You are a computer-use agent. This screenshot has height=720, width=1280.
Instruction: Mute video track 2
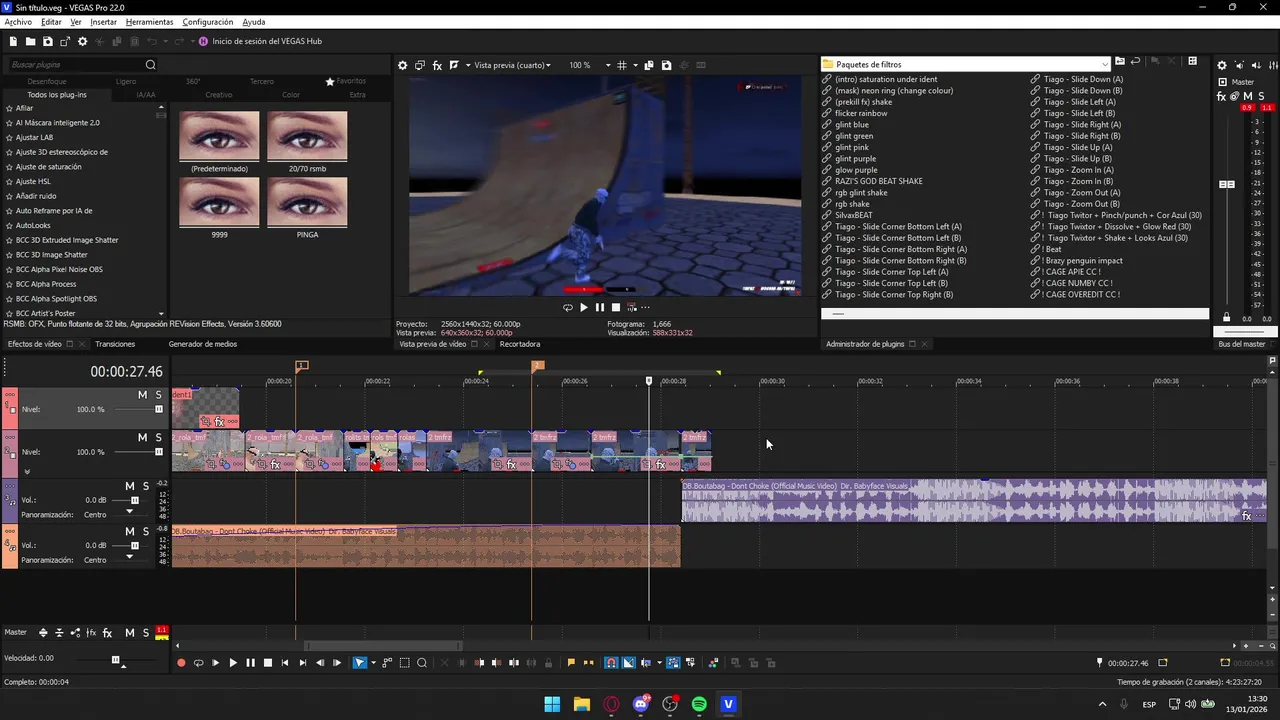click(x=142, y=438)
